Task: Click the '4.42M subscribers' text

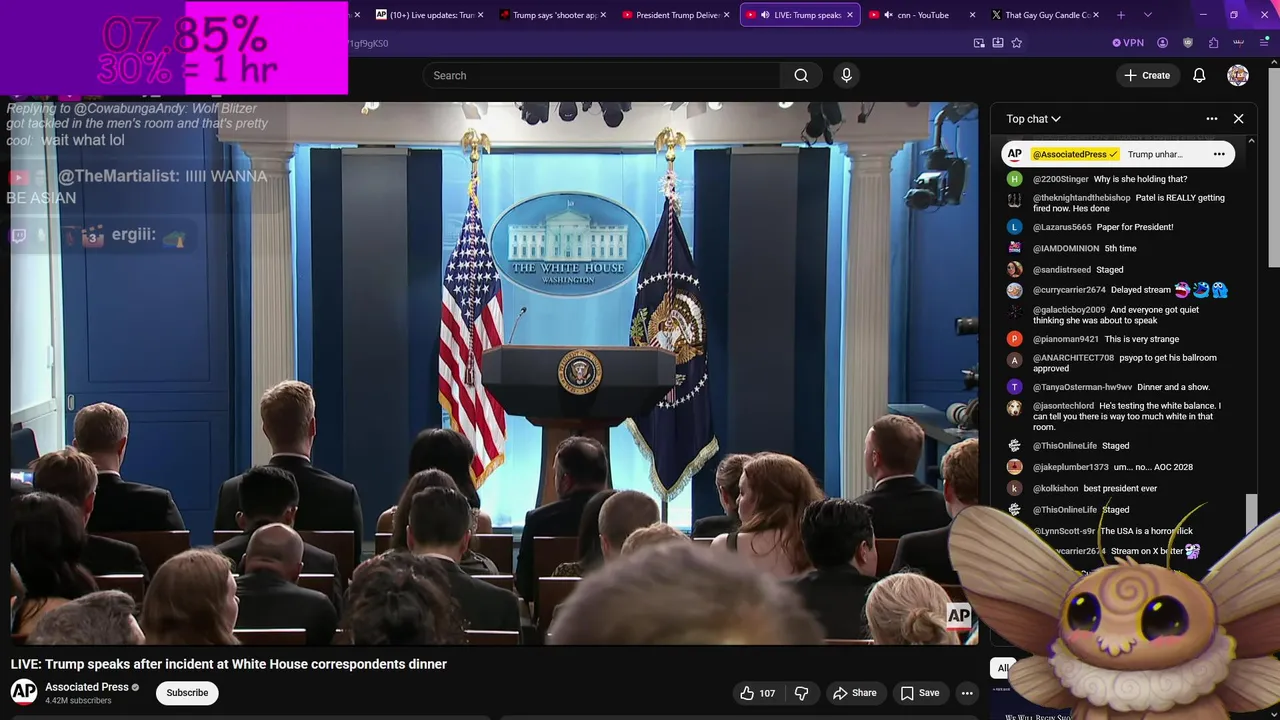Action: [x=78, y=701]
